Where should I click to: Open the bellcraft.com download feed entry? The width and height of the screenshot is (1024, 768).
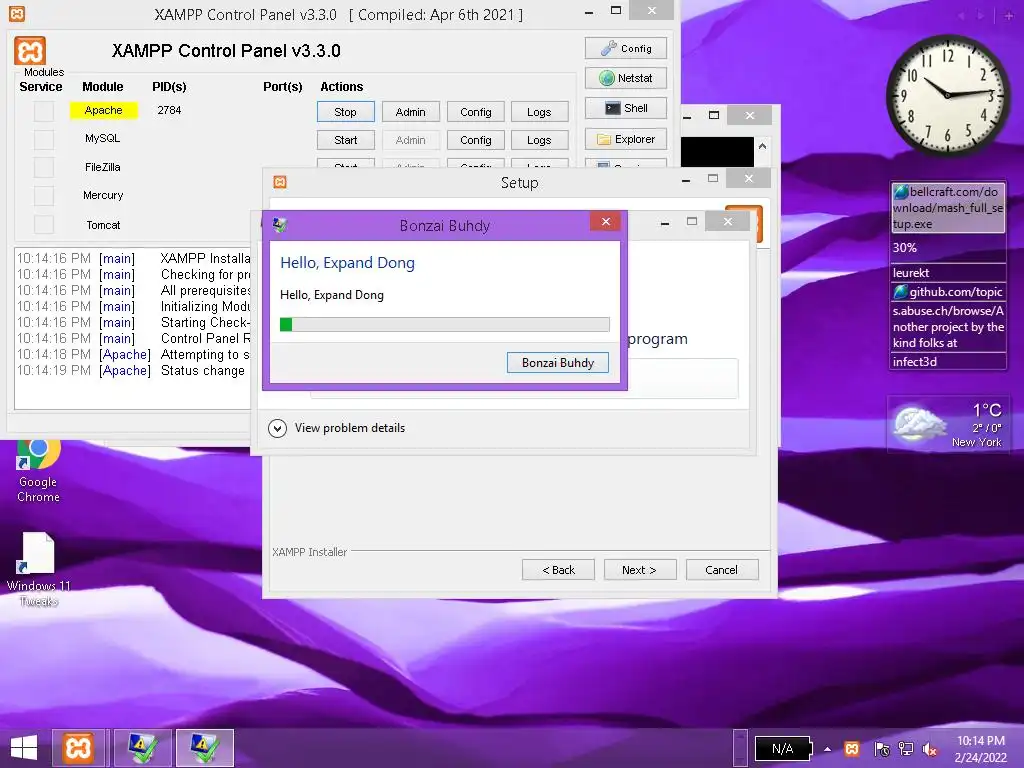(948, 208)
